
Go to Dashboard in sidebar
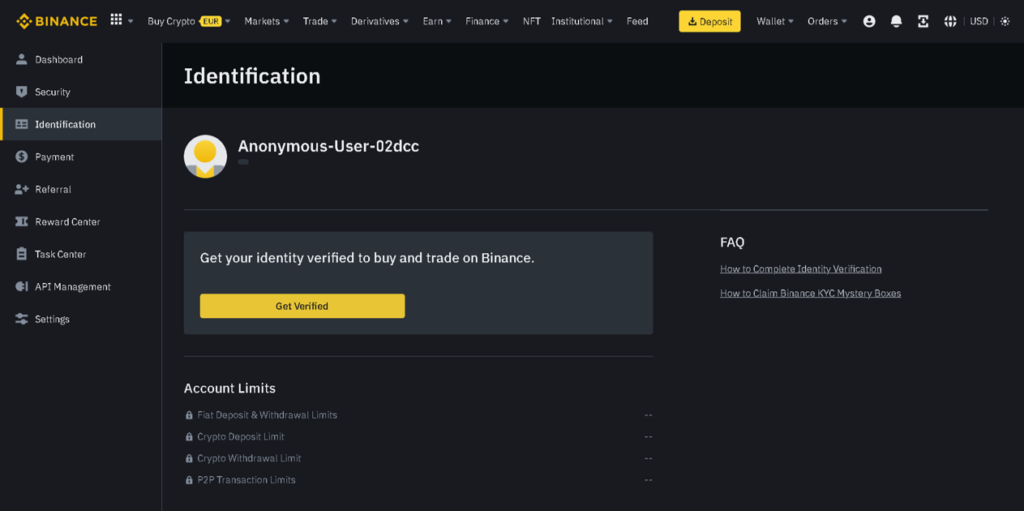point(81,59)
